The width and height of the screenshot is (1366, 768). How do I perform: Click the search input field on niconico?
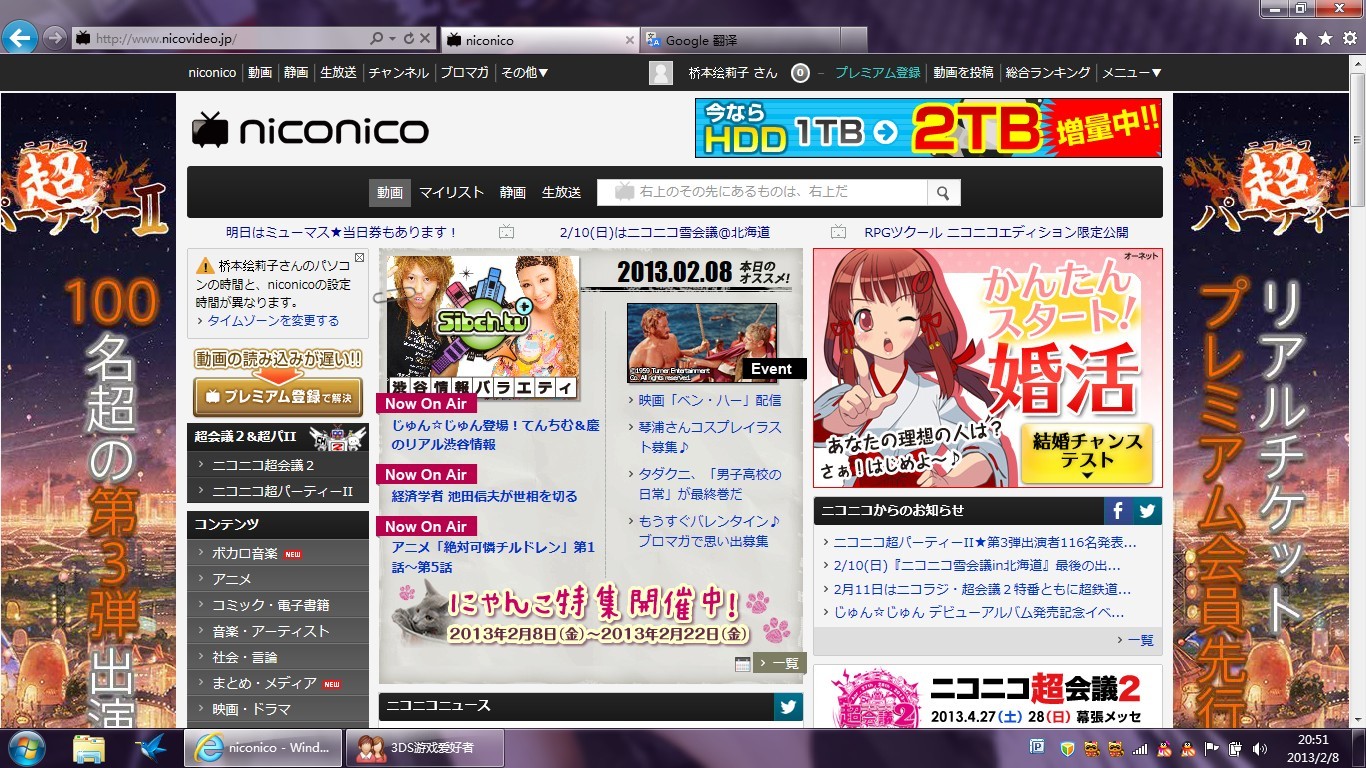click(762, 192)
